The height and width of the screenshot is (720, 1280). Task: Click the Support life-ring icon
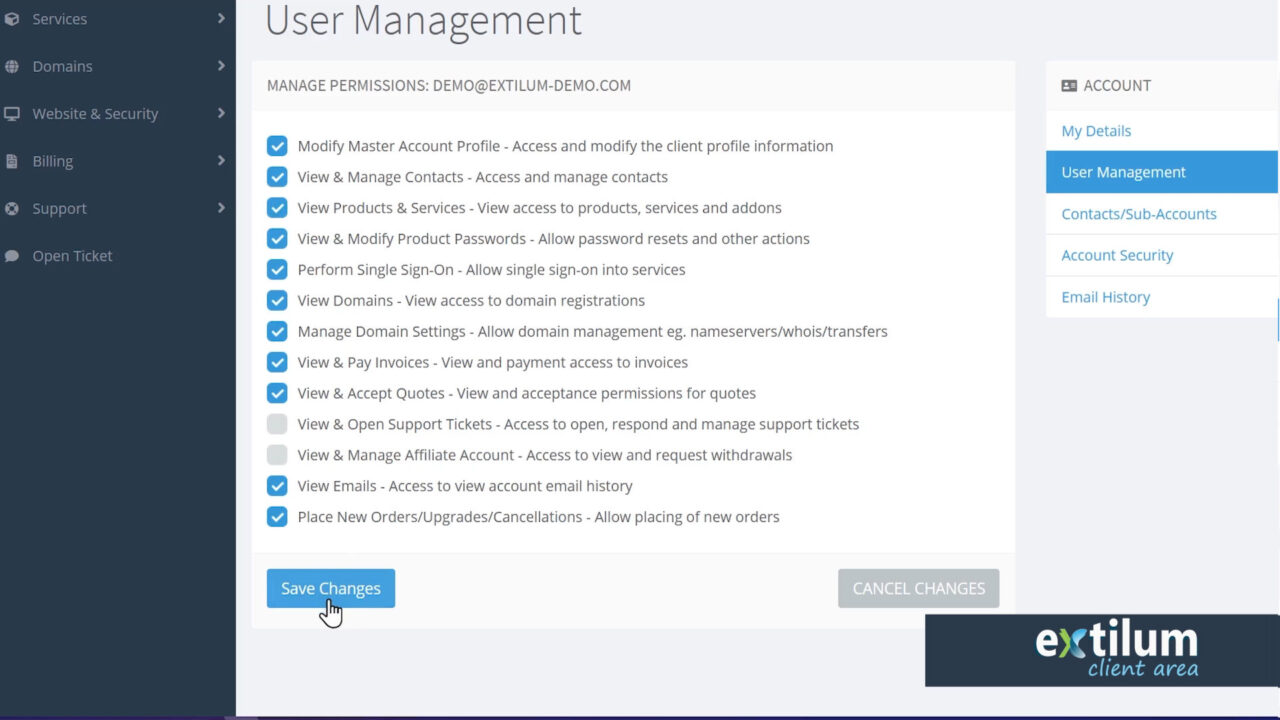coord(13,208)
